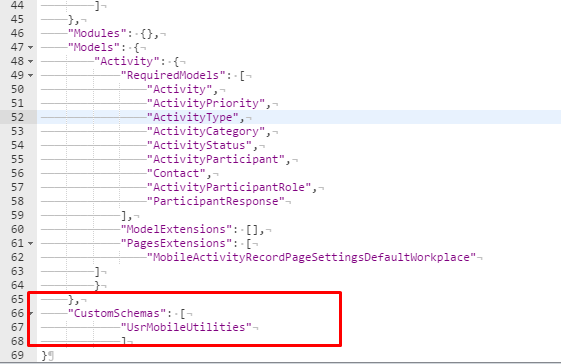Screen dimensions: 561x364
Task: Click the "ActivityParticipantRole" entry
Action: pos(229,188)
